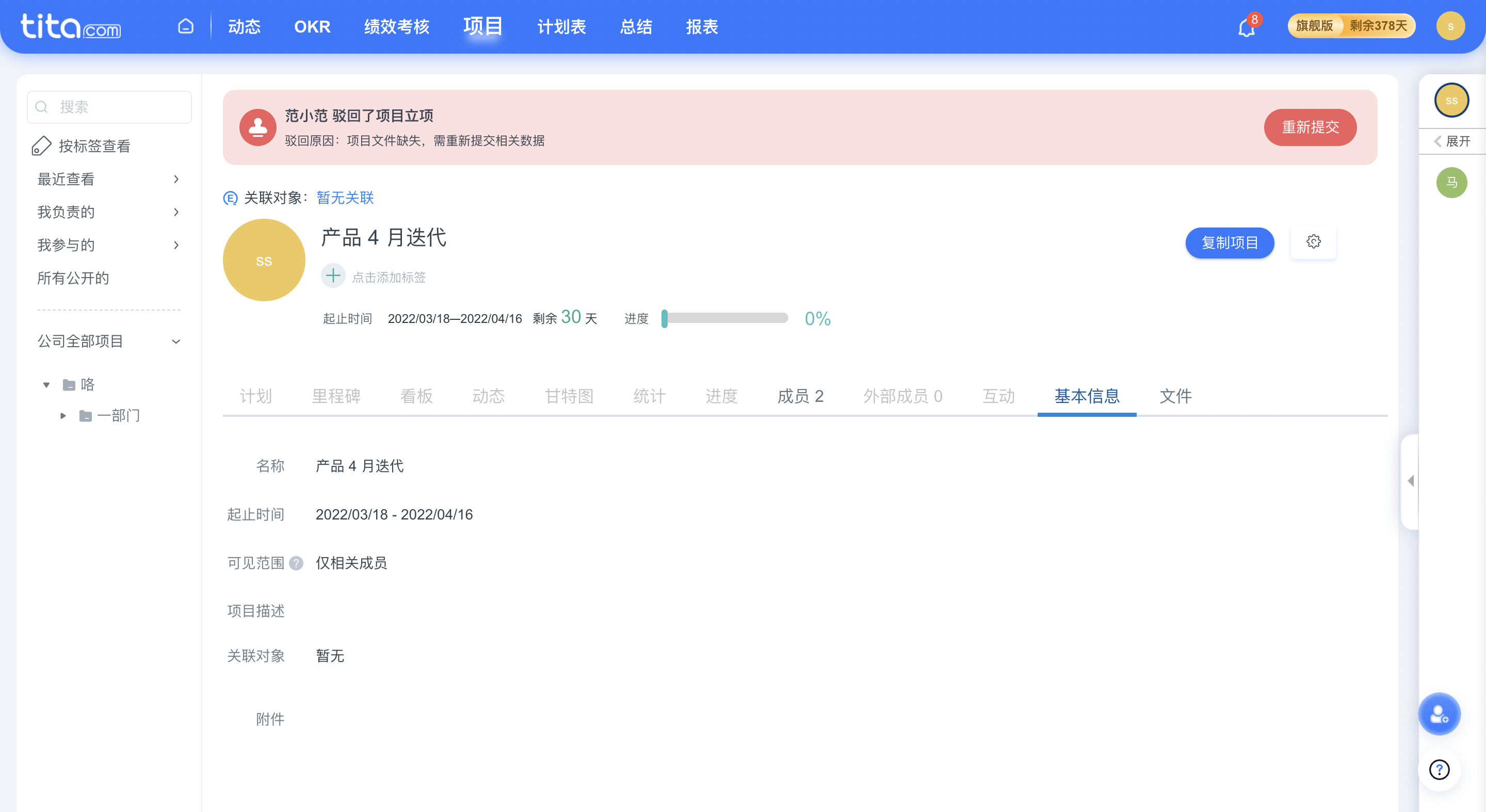
Task: Switch to the 看板 tab
Action: point(416,396)
